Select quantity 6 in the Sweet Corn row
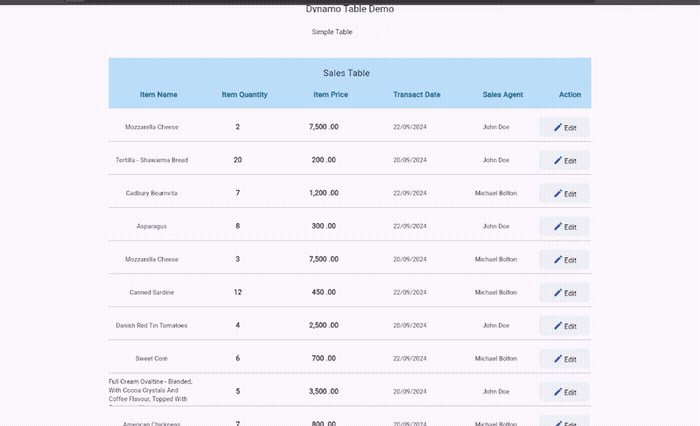700x426 pixels. coord(238,358)
